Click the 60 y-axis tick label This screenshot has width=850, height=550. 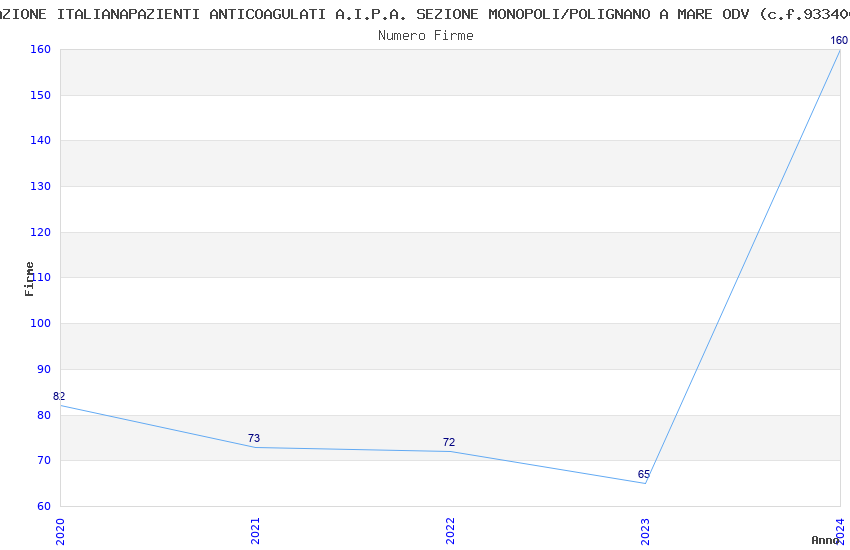(x=44, y=506)
